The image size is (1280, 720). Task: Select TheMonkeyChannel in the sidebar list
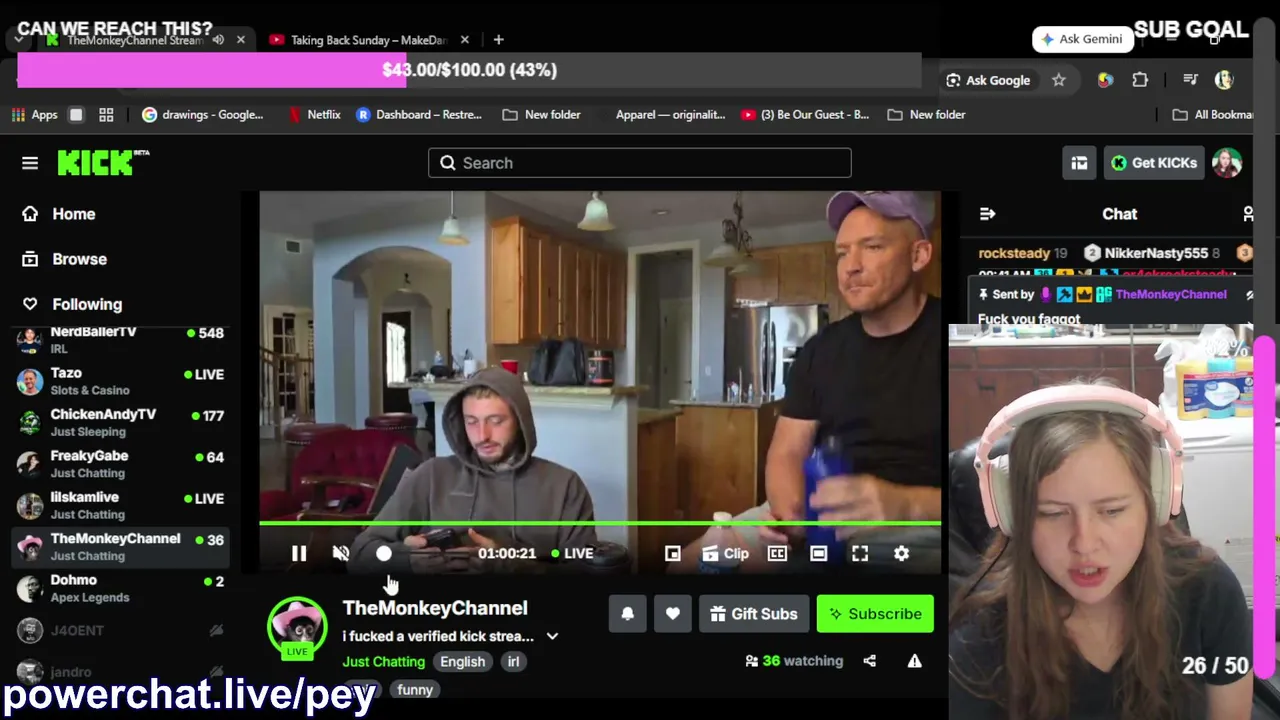[122, 547]
